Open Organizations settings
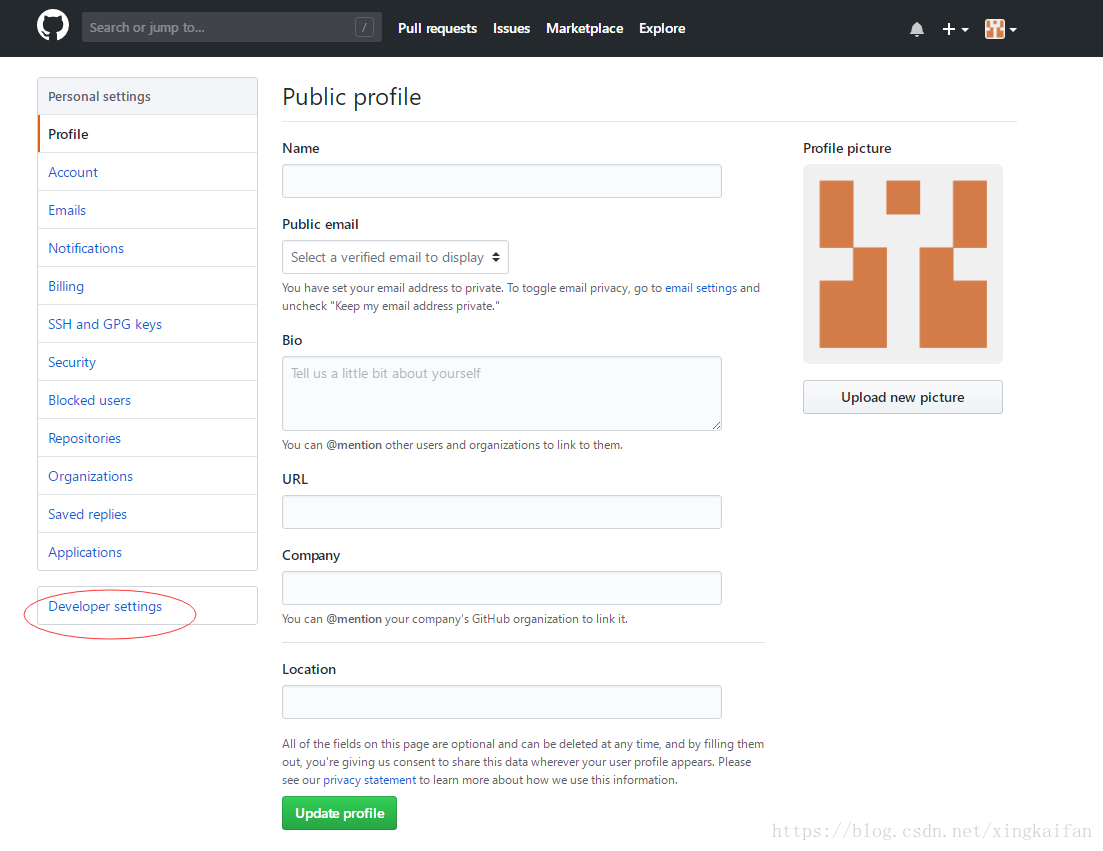This screenshot has height=851, width=1103. [x=148, y=475]
